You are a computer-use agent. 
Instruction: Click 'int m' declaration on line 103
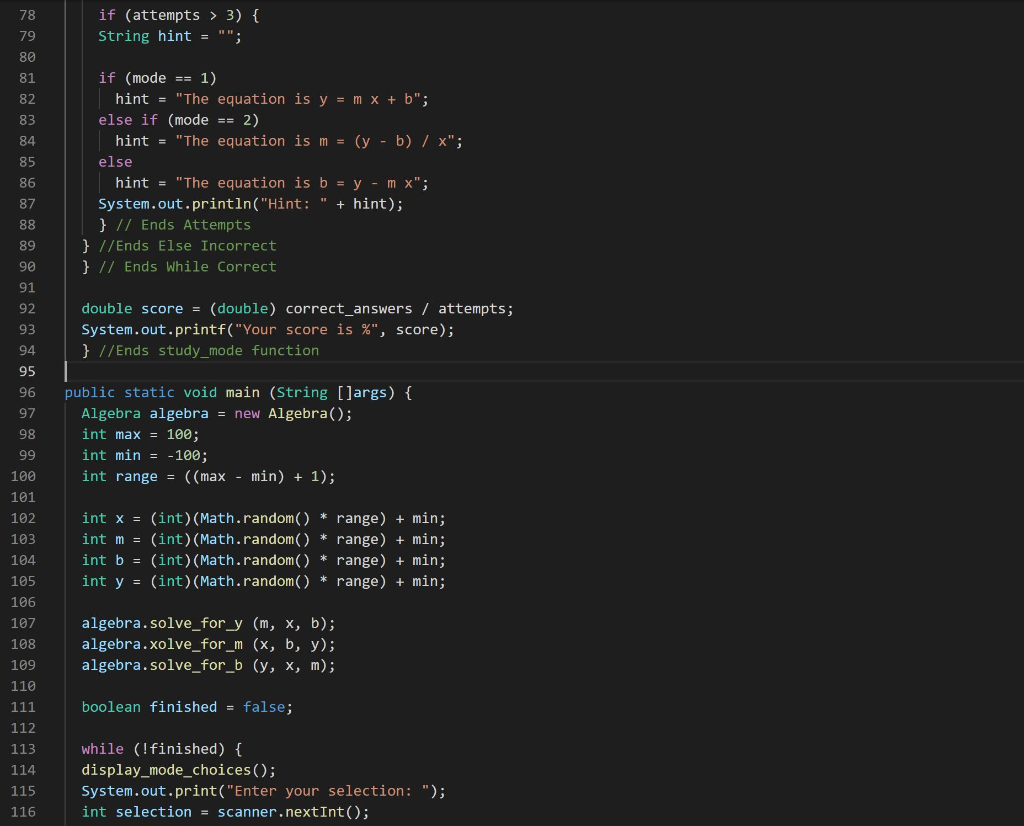(x=103, y=539)
